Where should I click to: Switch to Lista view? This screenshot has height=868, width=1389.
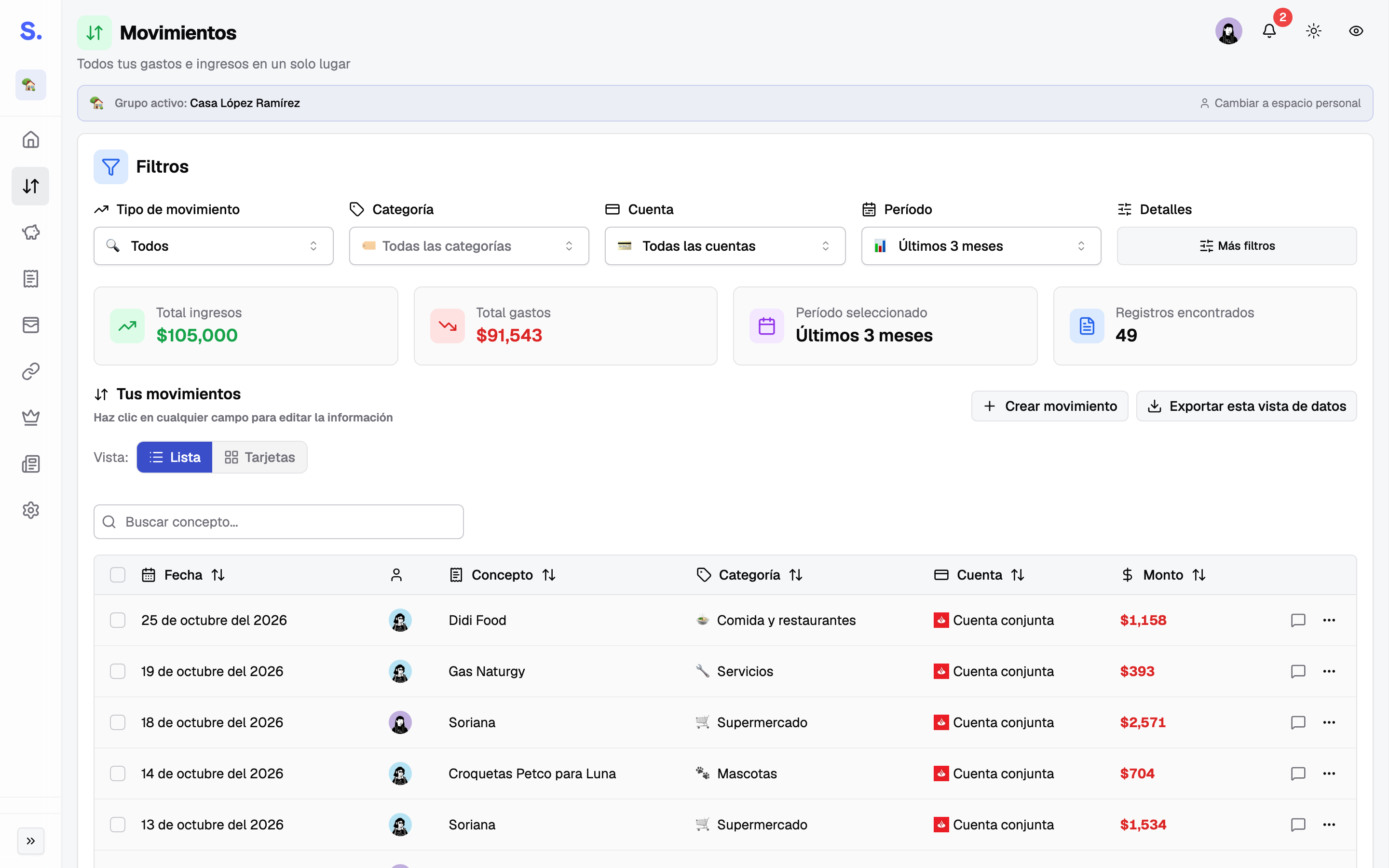175,457
